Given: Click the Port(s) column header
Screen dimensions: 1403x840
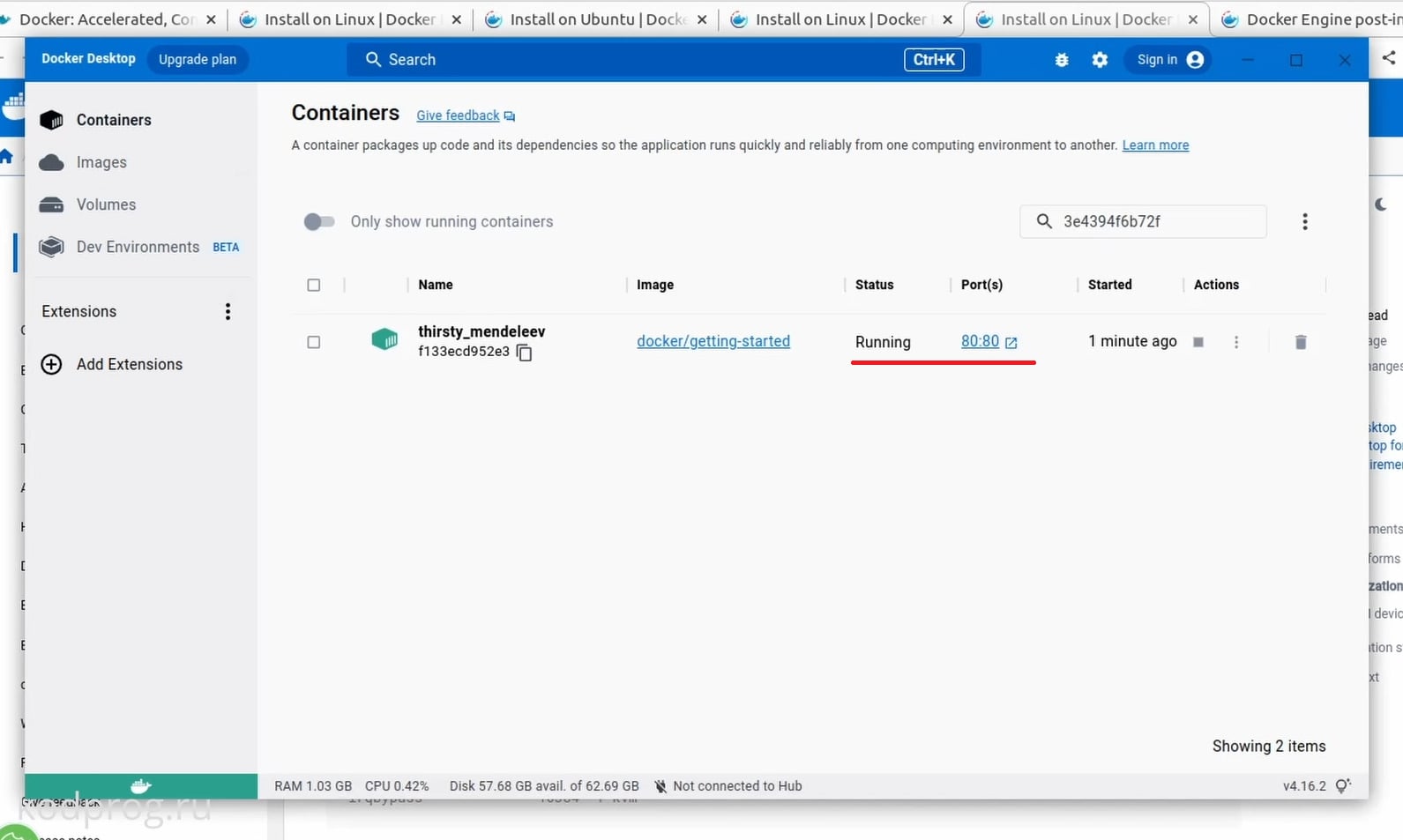Looking at the screenshot, I should pos(981,285).
